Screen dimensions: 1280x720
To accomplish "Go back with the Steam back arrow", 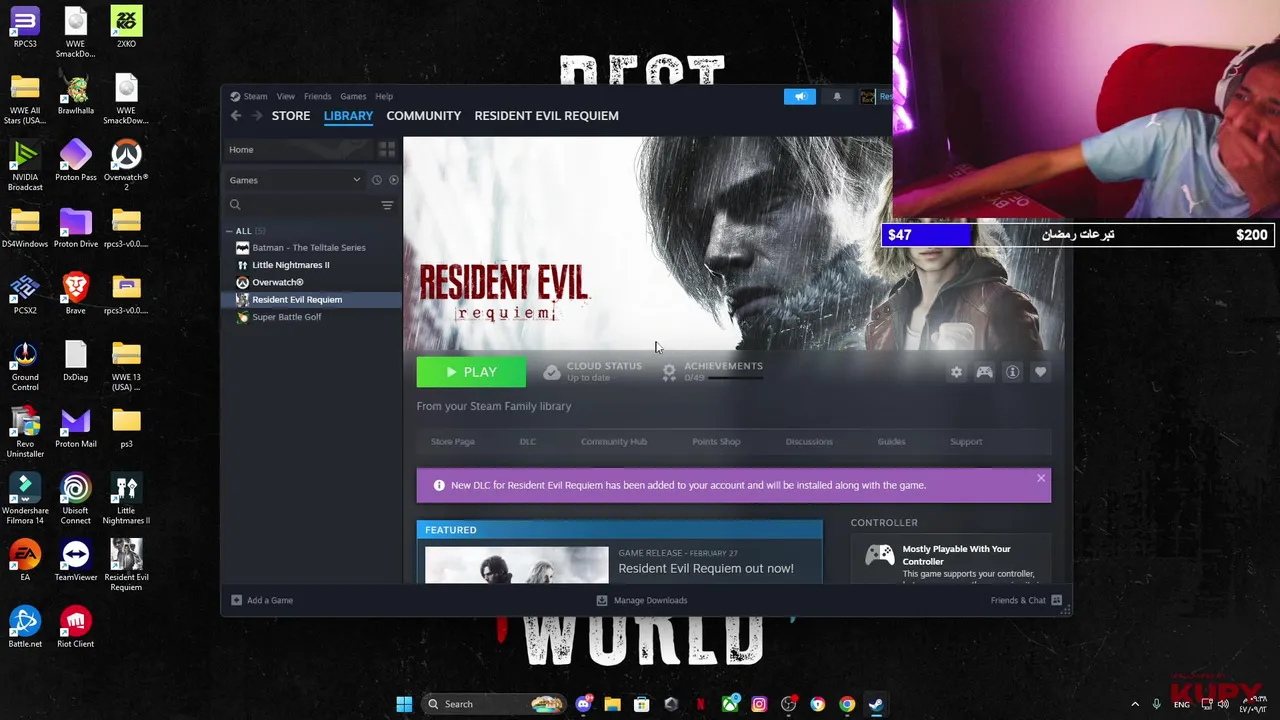I will pyautogui.click(x=236, y=116).
